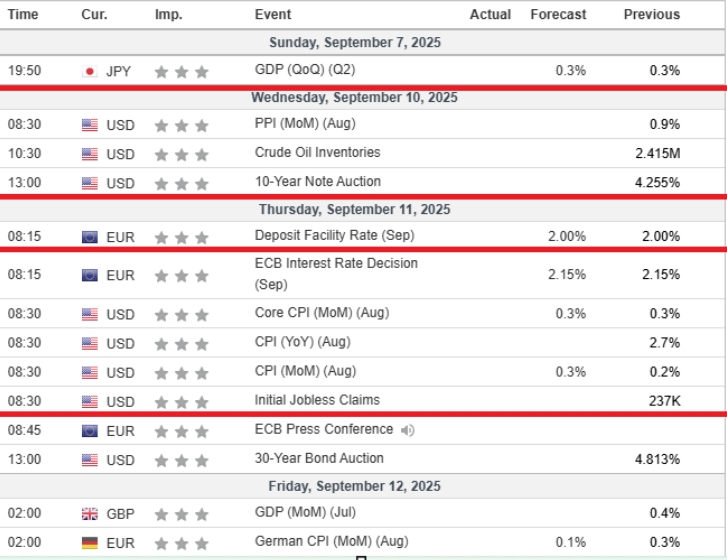Open the ECB Interest Rate Decision event
This screenshot has height=560, width=727.
click(x=336, y=274)
